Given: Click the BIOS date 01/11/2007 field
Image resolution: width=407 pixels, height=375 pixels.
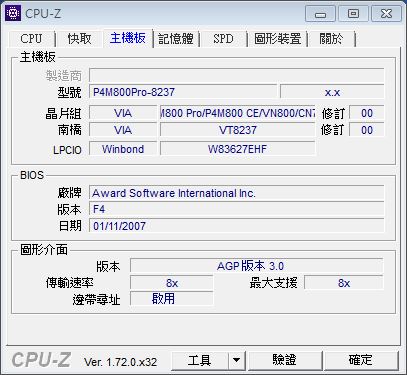Looking at the screenshot, I should (x=236, y=226).
